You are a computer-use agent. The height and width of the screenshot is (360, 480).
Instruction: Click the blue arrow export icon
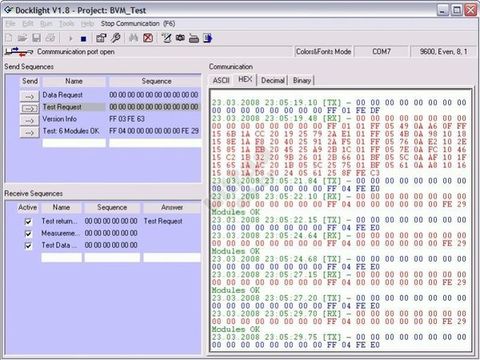[x=208, y=38]
